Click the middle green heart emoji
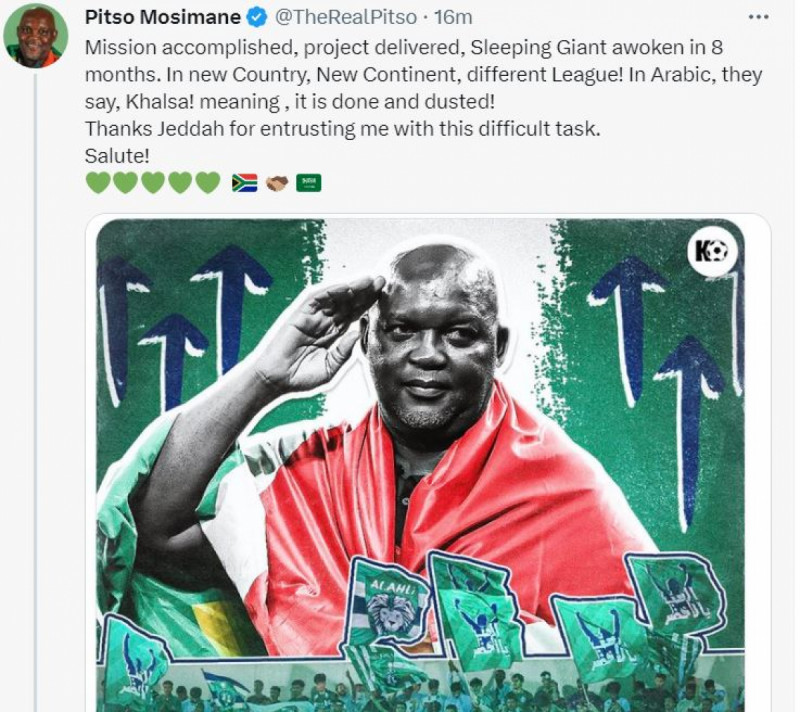The width and height of the screenshot is (800, 712). 153,183
